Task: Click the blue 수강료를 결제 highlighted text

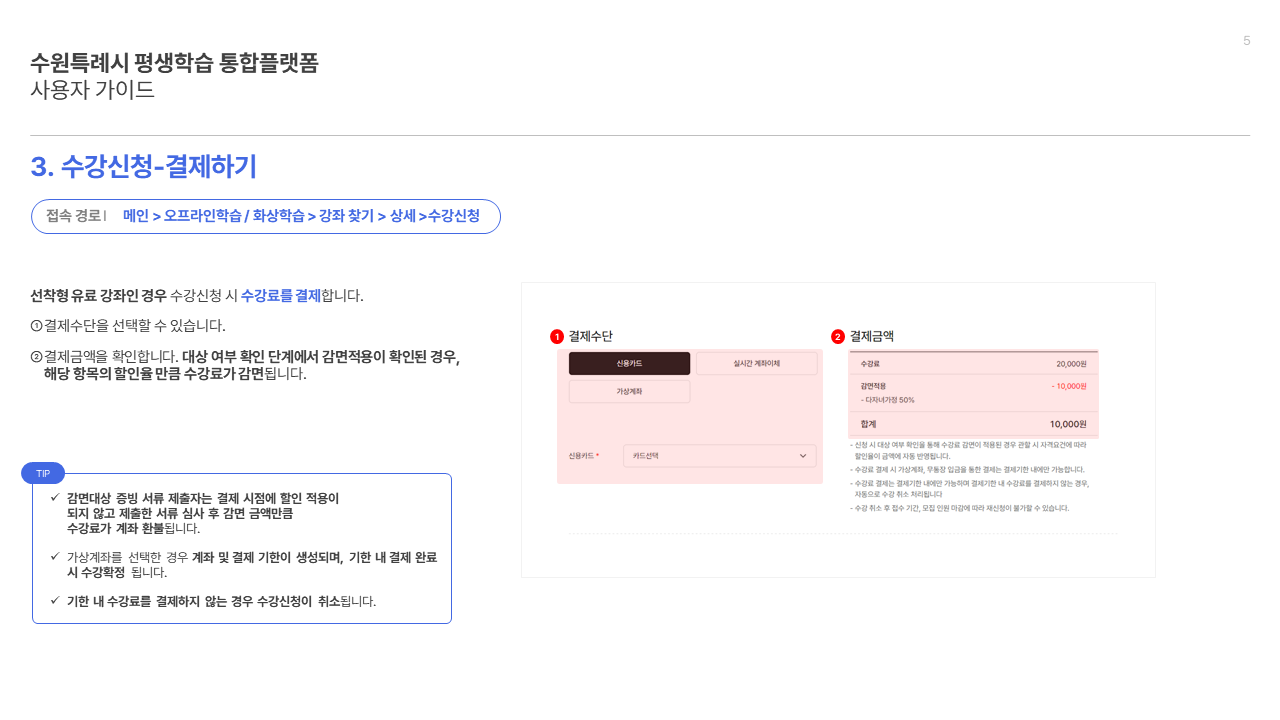Action: pyautogui.click(x=280, y=296)
